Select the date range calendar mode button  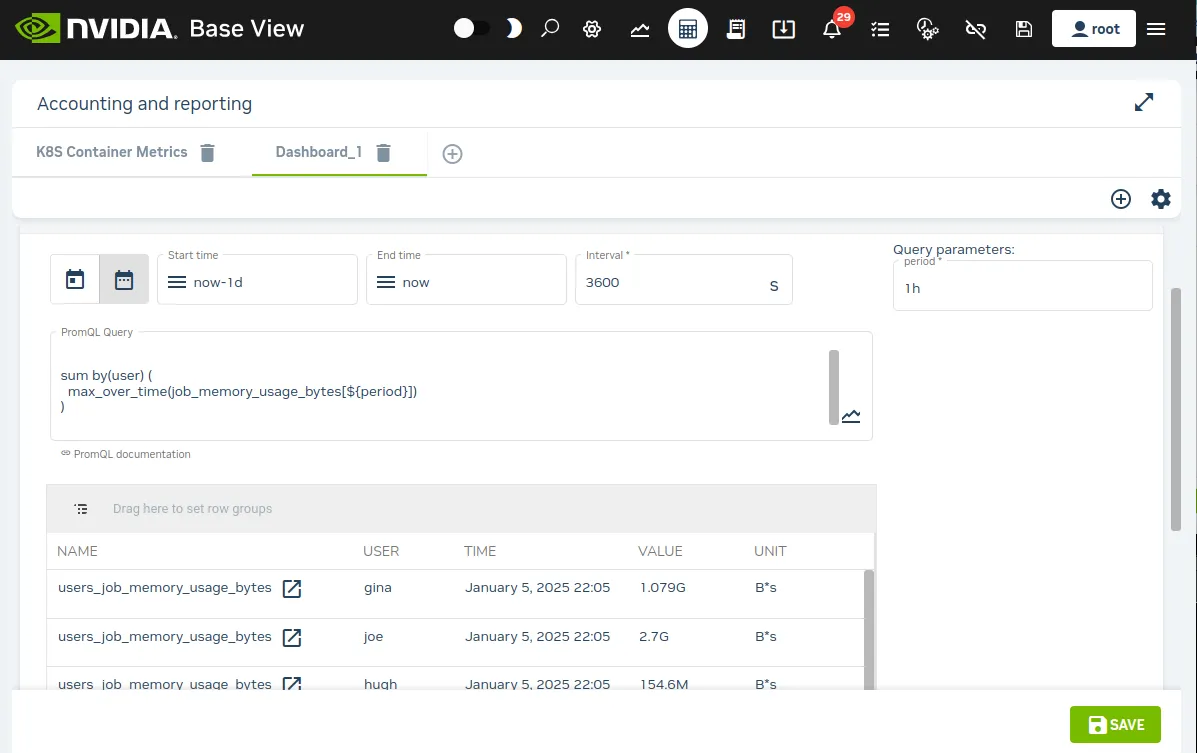tap(124, 280)
